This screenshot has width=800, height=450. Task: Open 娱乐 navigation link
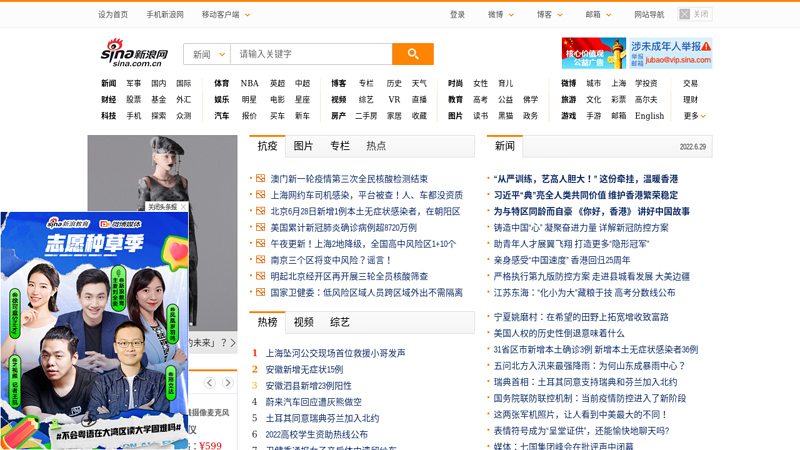coord(221,99)
